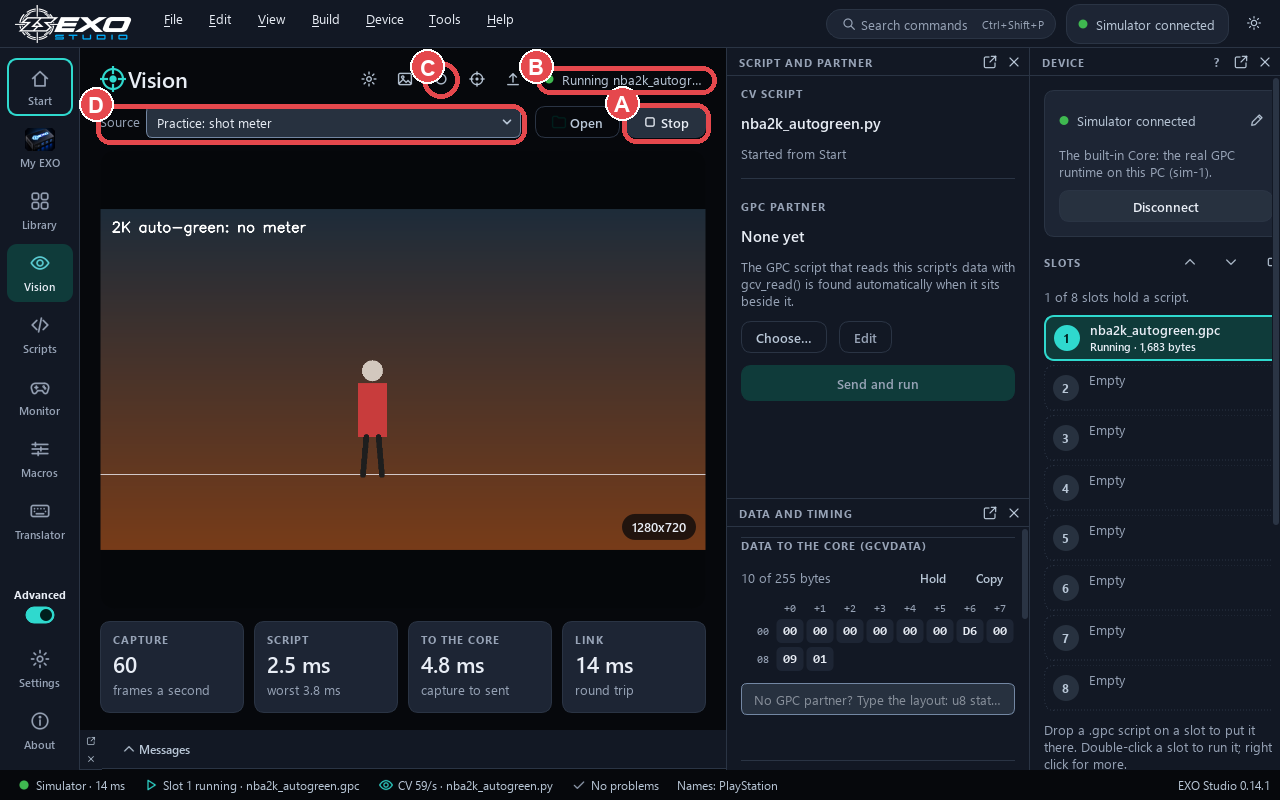1280x800 pixels.
Task: Open the Source dropdown "Practice: shot meter"
Action: (334, 123)
